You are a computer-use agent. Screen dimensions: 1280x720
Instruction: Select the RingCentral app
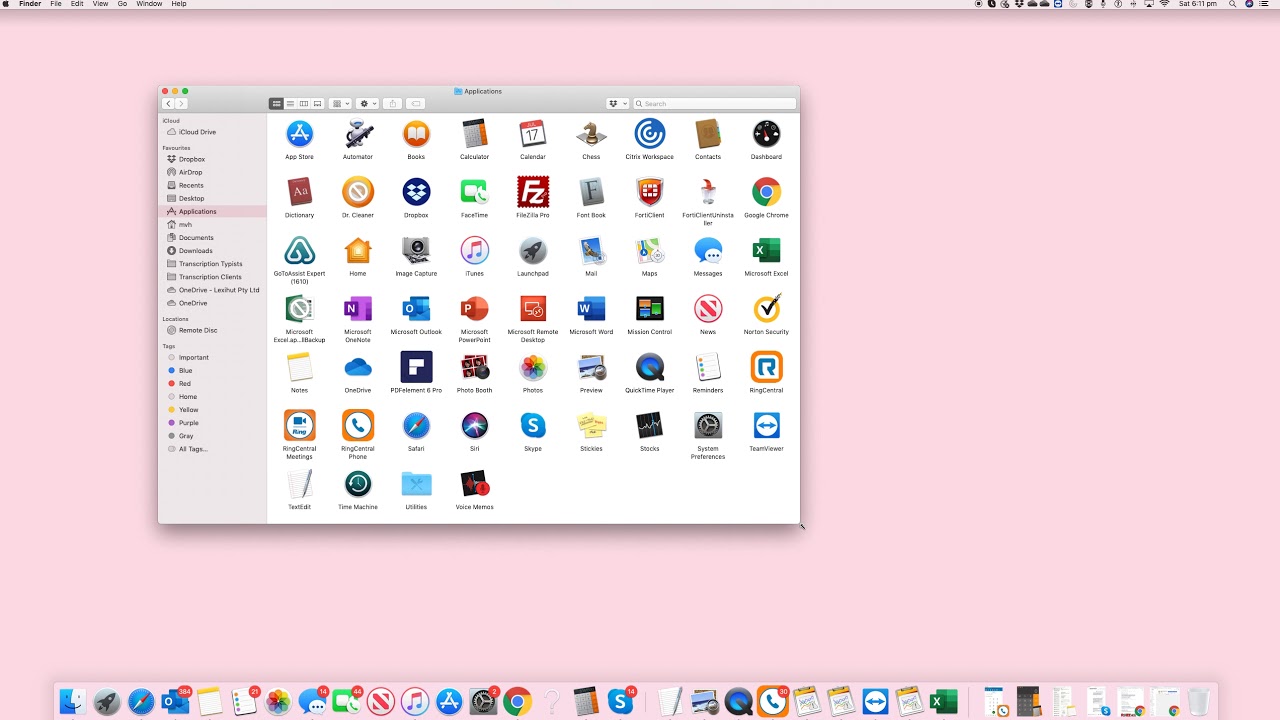pos(767,367)
